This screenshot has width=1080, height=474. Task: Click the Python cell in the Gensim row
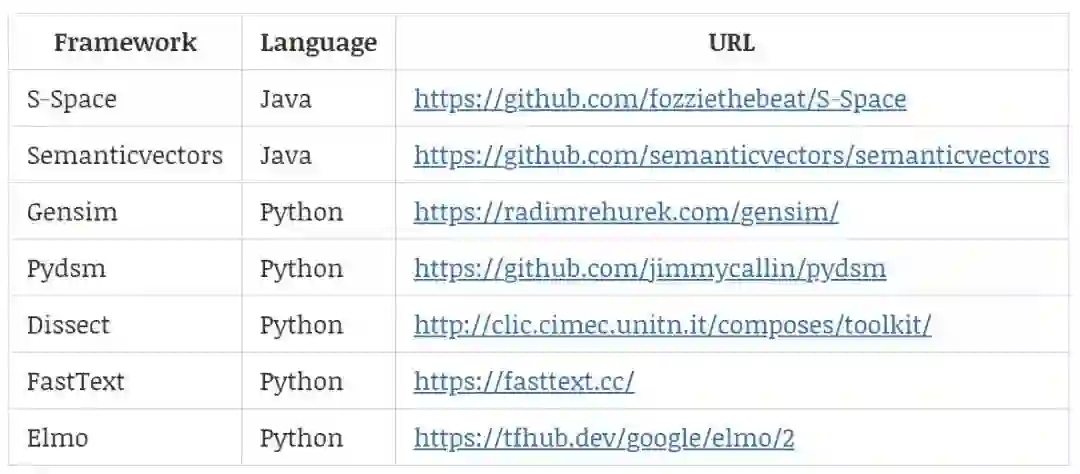[x=301, y=212]
